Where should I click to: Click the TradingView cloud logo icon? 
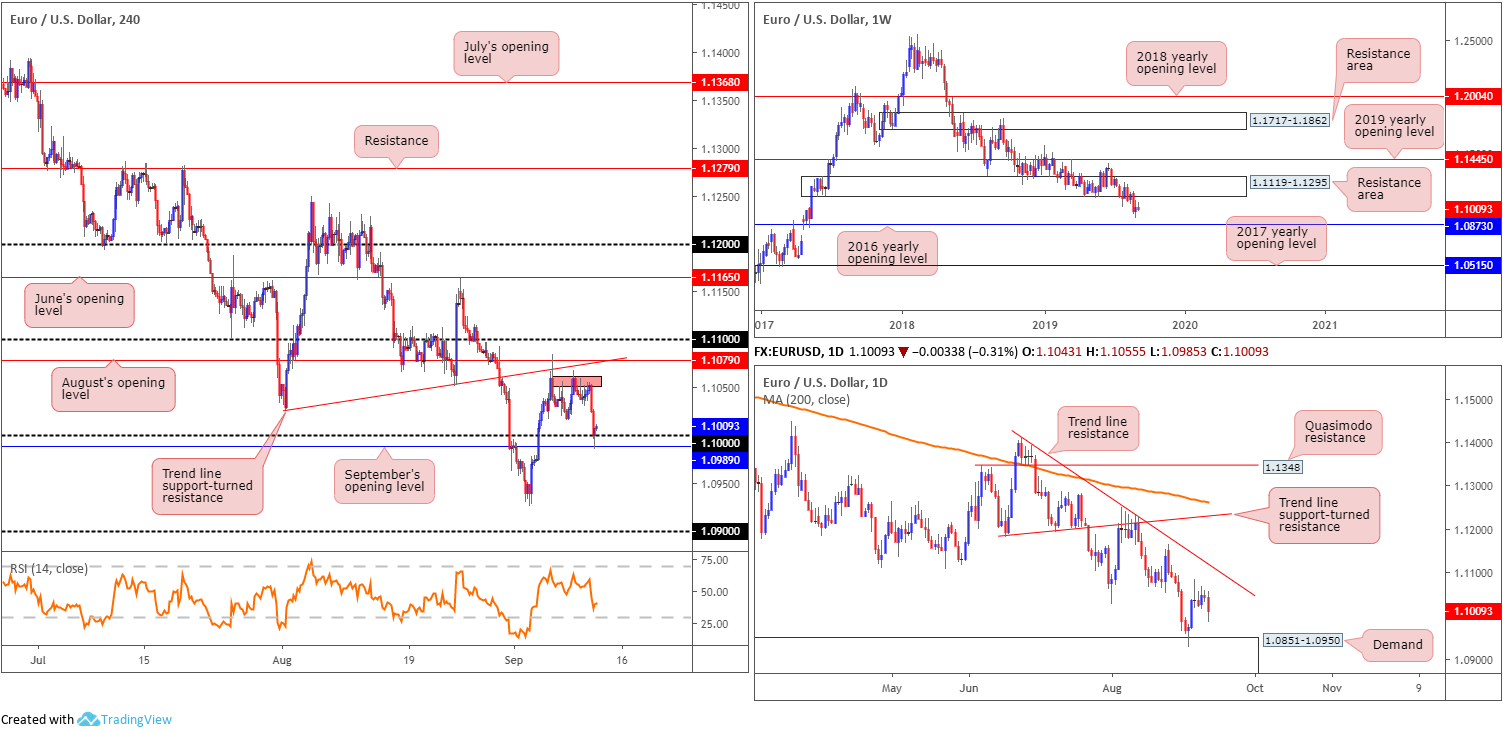tap(88, 719)
